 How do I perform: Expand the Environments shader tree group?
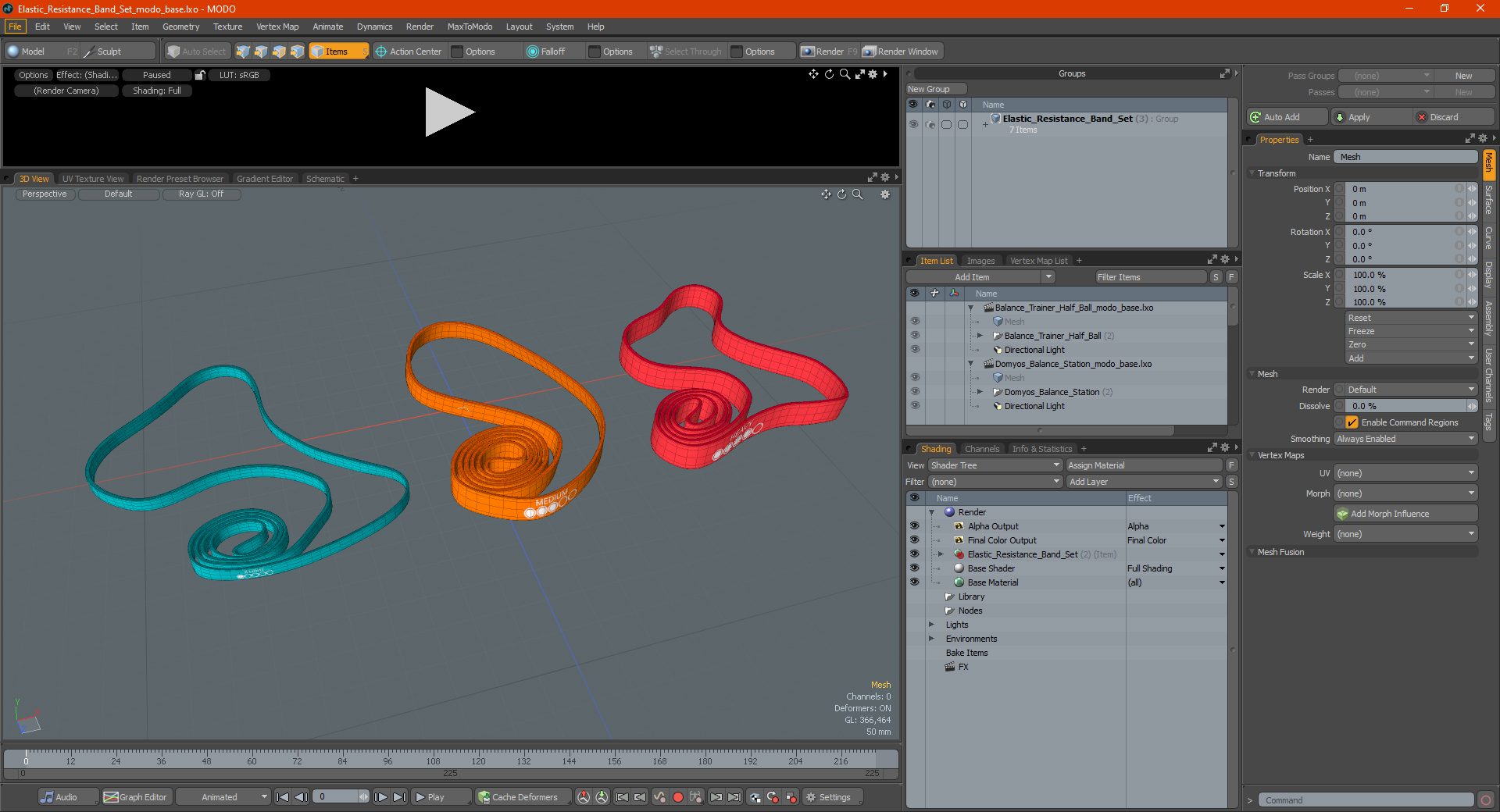click(x=932, y=639)
